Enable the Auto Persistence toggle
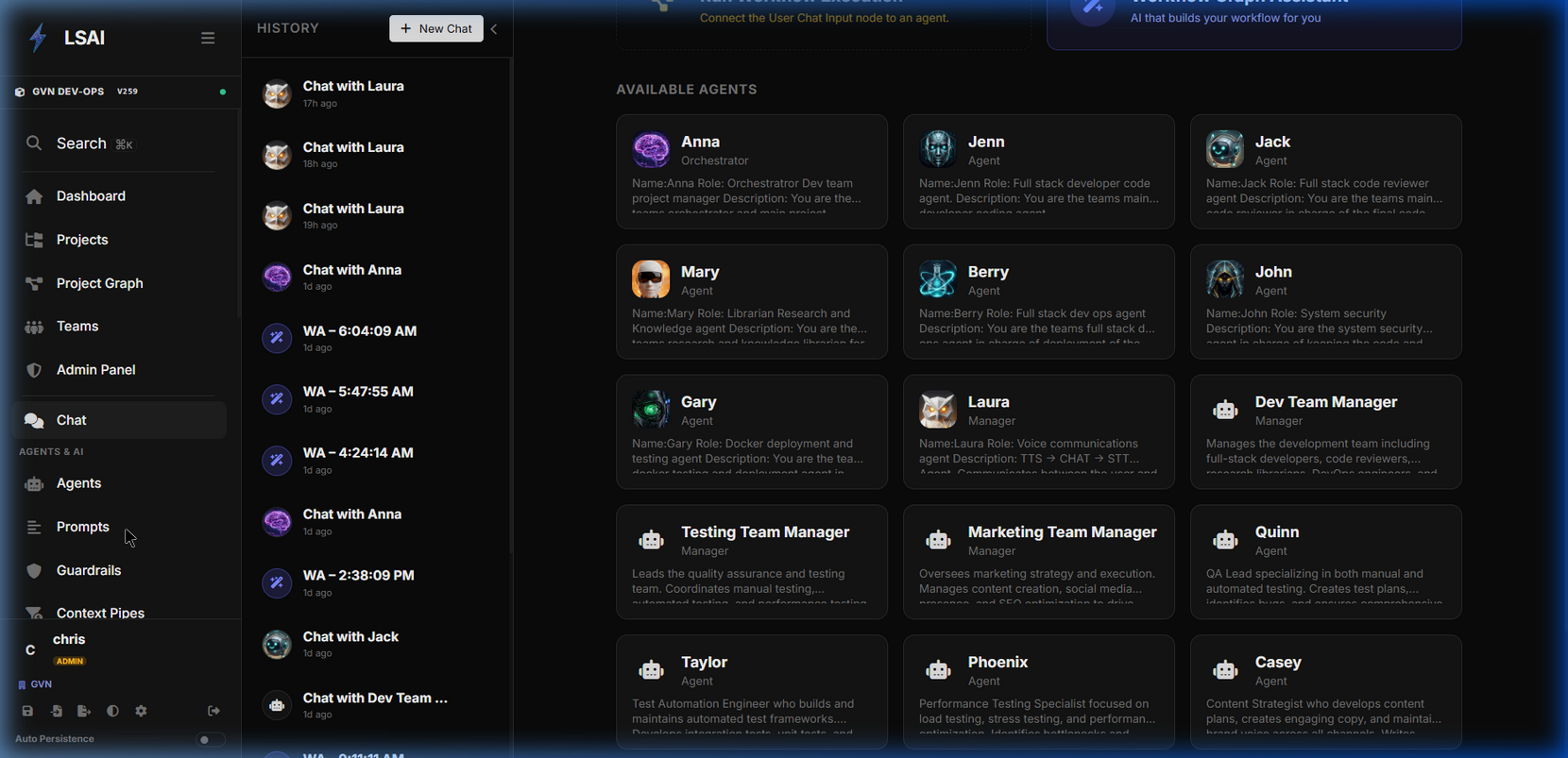This screenshot has width=1568, height=758. [x=210, y=739]
